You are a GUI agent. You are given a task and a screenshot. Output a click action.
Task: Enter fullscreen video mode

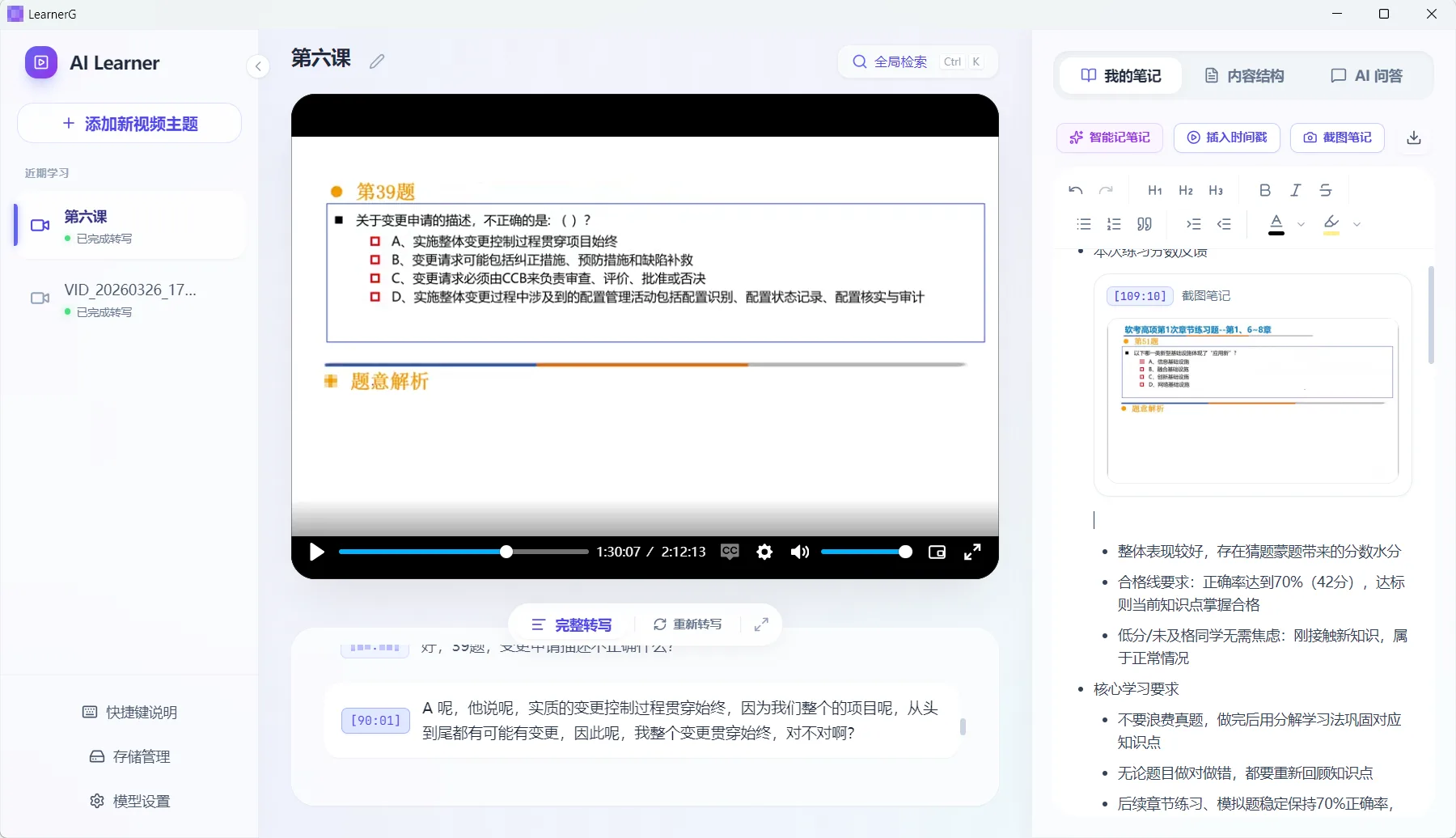[x=972, y=552]
